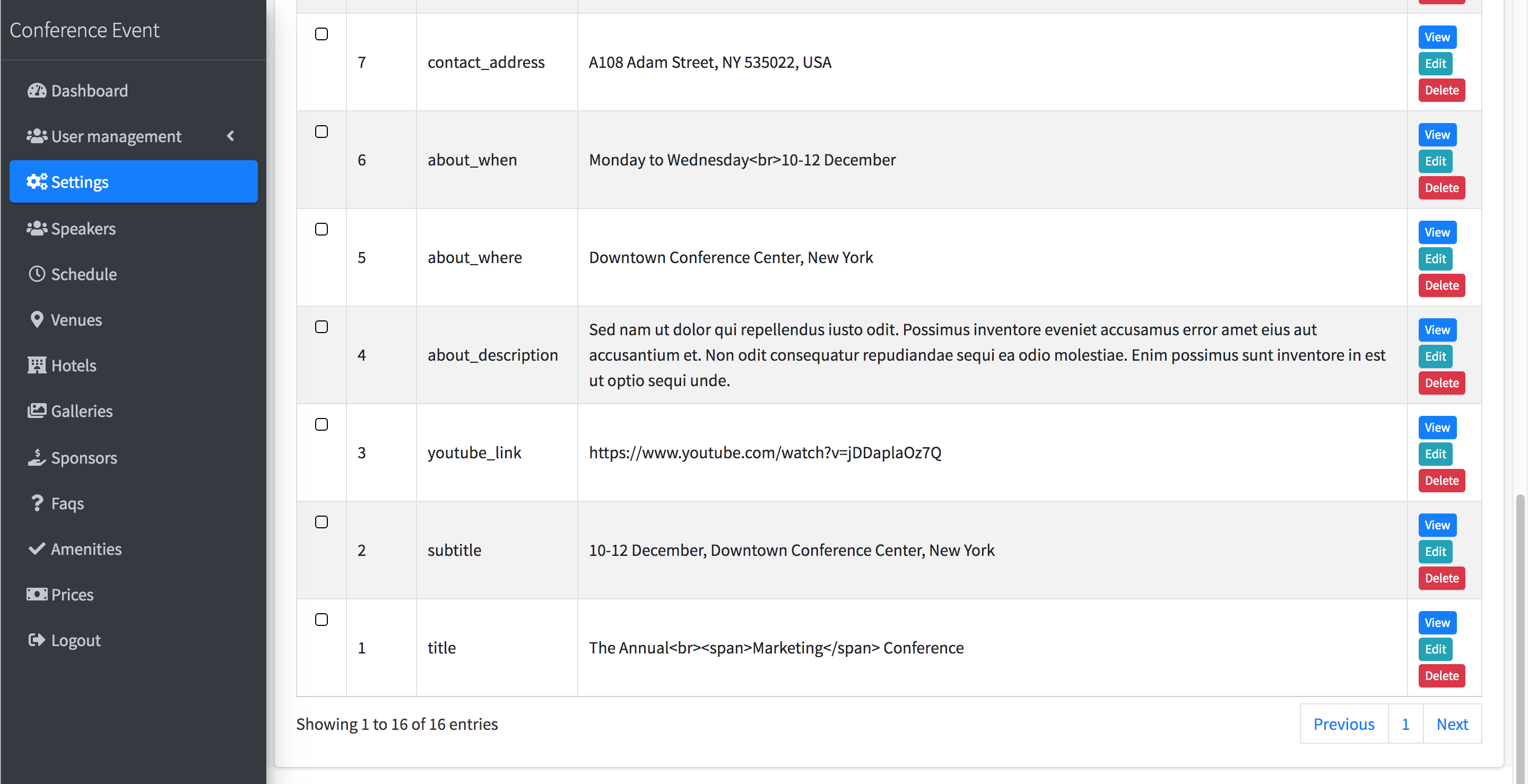Image resolution: width=1528 pixels, height=784 pixels.
Task: Tick the checkbox next to the title row
Action: (x=322, y=620)
